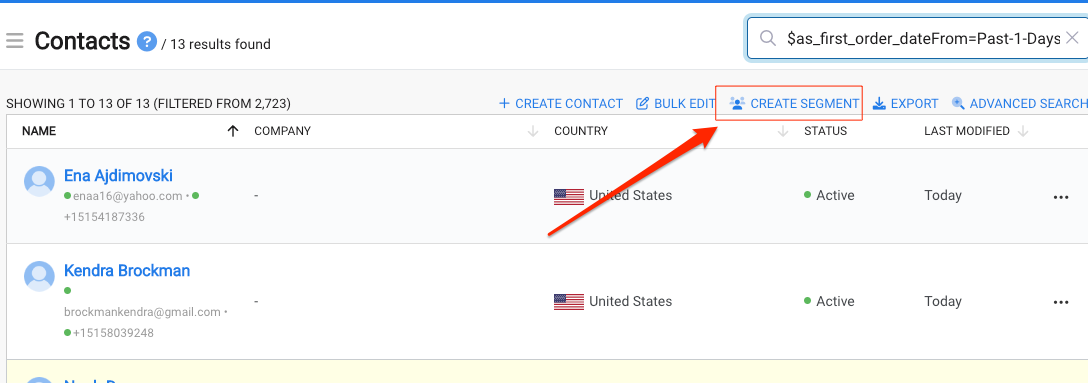Open Kendra Brockman contact profile

(127, 271)
